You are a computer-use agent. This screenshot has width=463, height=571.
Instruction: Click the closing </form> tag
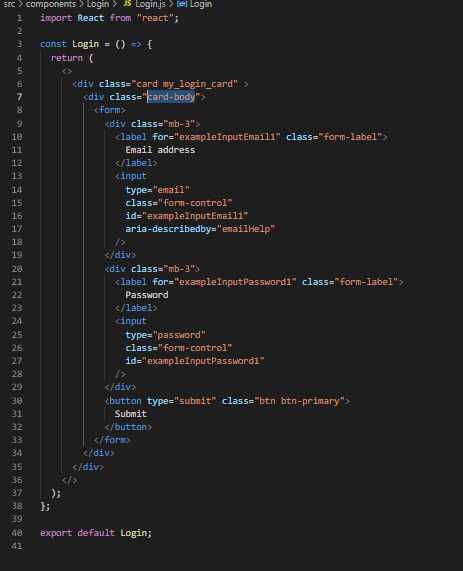pyautogui.click(x=112, y=440)
